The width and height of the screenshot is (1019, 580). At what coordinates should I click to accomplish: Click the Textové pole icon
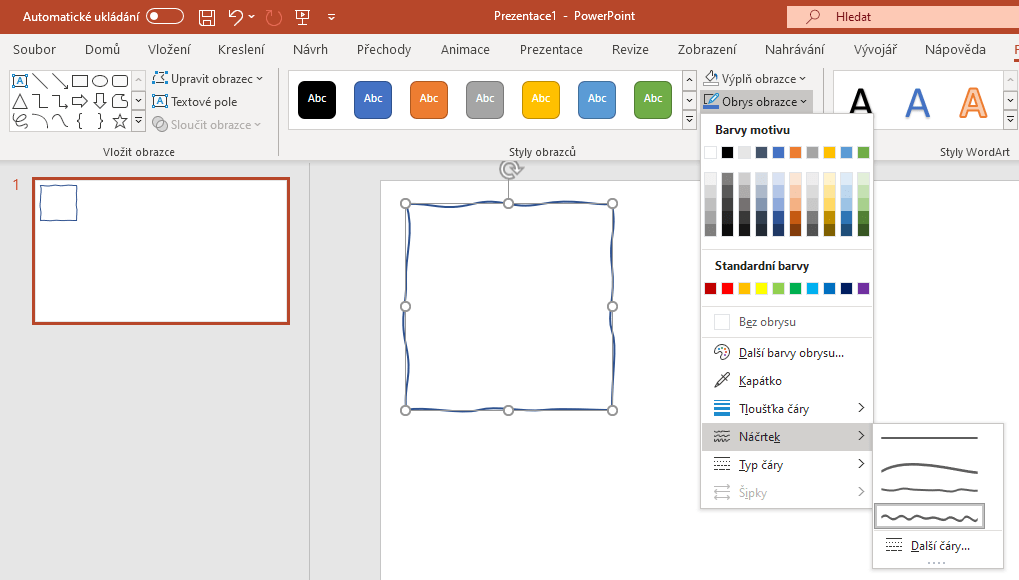coord(161,101)
